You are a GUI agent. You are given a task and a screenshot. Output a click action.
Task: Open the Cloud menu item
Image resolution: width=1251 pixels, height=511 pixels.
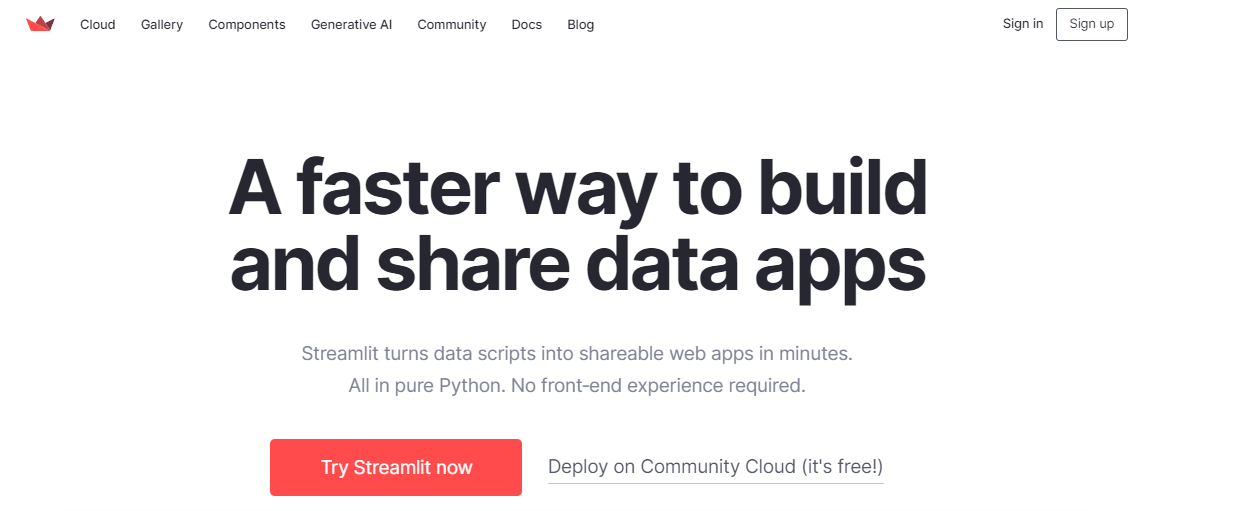[x=98, y=24]
